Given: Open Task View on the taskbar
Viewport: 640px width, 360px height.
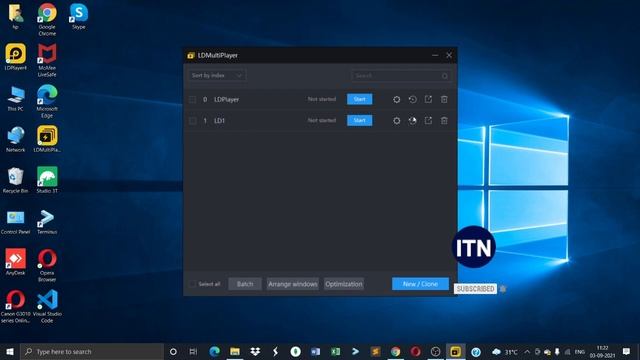Looking at the screenshot, I should [193, 351].
